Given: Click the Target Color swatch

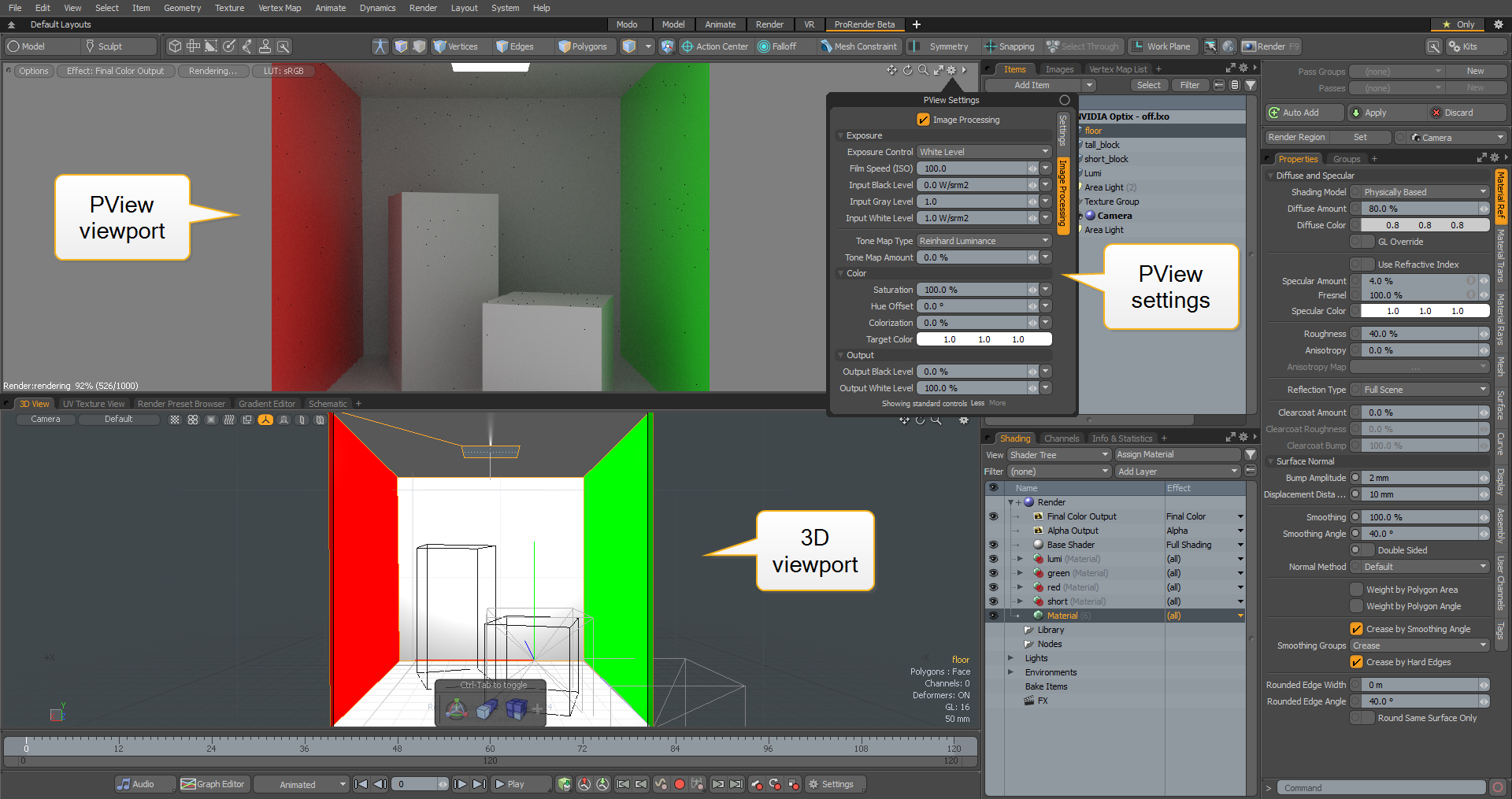Looking at the screenshot, I should [x=984, y=339].
